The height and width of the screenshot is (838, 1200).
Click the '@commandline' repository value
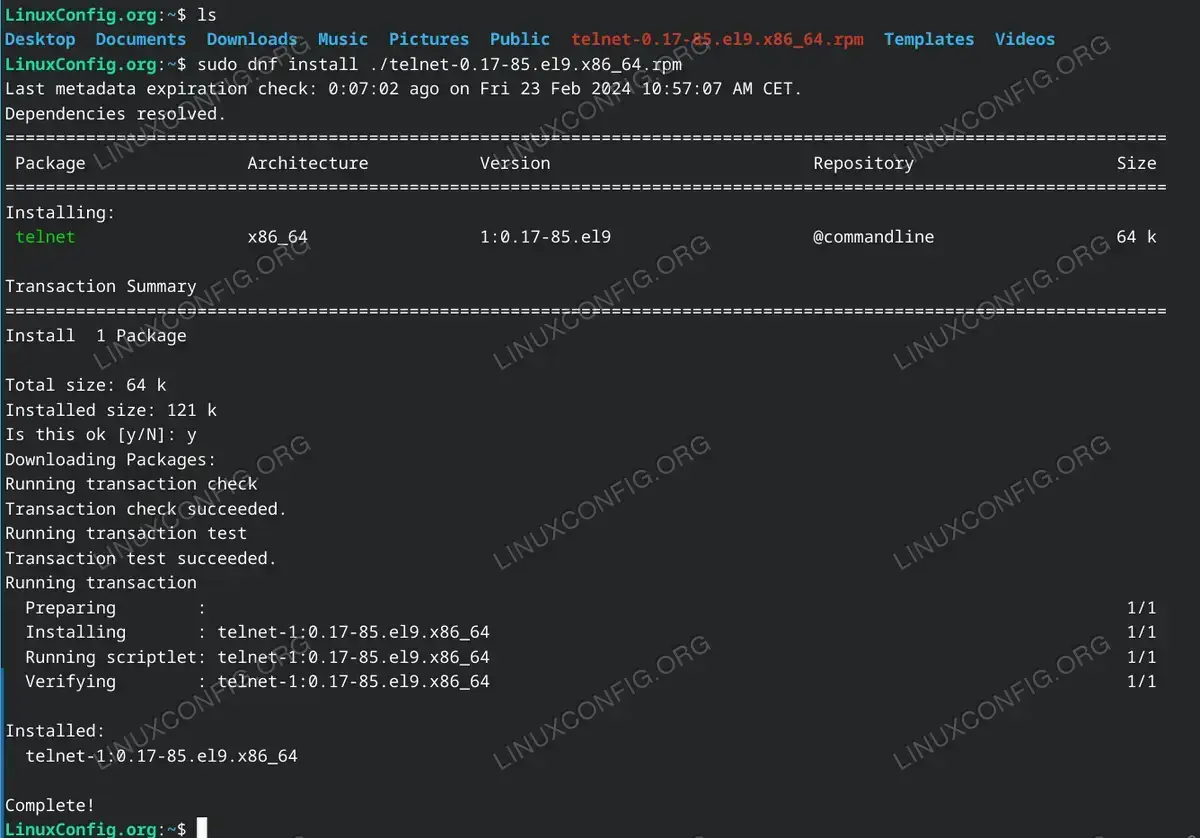click(x=873, y=237)
